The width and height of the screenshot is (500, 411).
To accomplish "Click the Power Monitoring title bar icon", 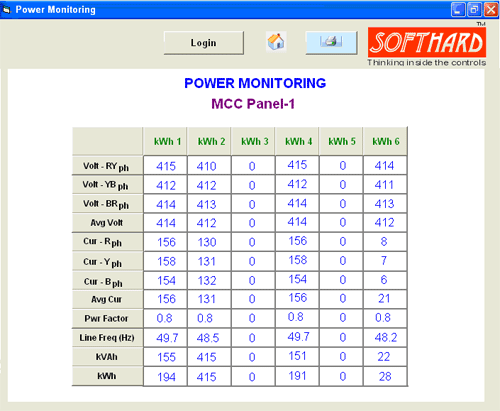I will point(7,10).
